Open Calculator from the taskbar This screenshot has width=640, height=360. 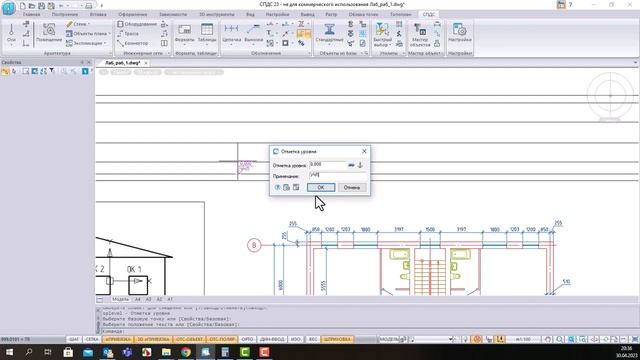tap(225, 352)
